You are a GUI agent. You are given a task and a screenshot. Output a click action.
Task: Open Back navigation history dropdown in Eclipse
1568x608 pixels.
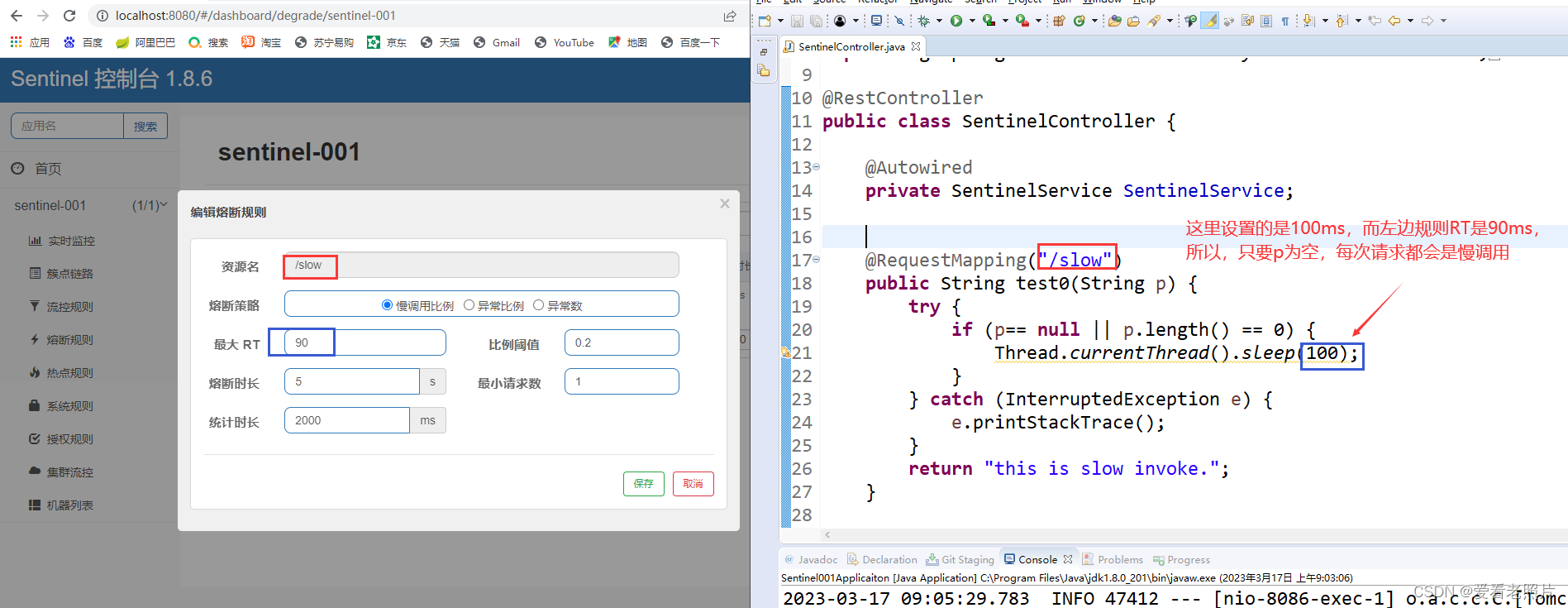point(1410,21)
